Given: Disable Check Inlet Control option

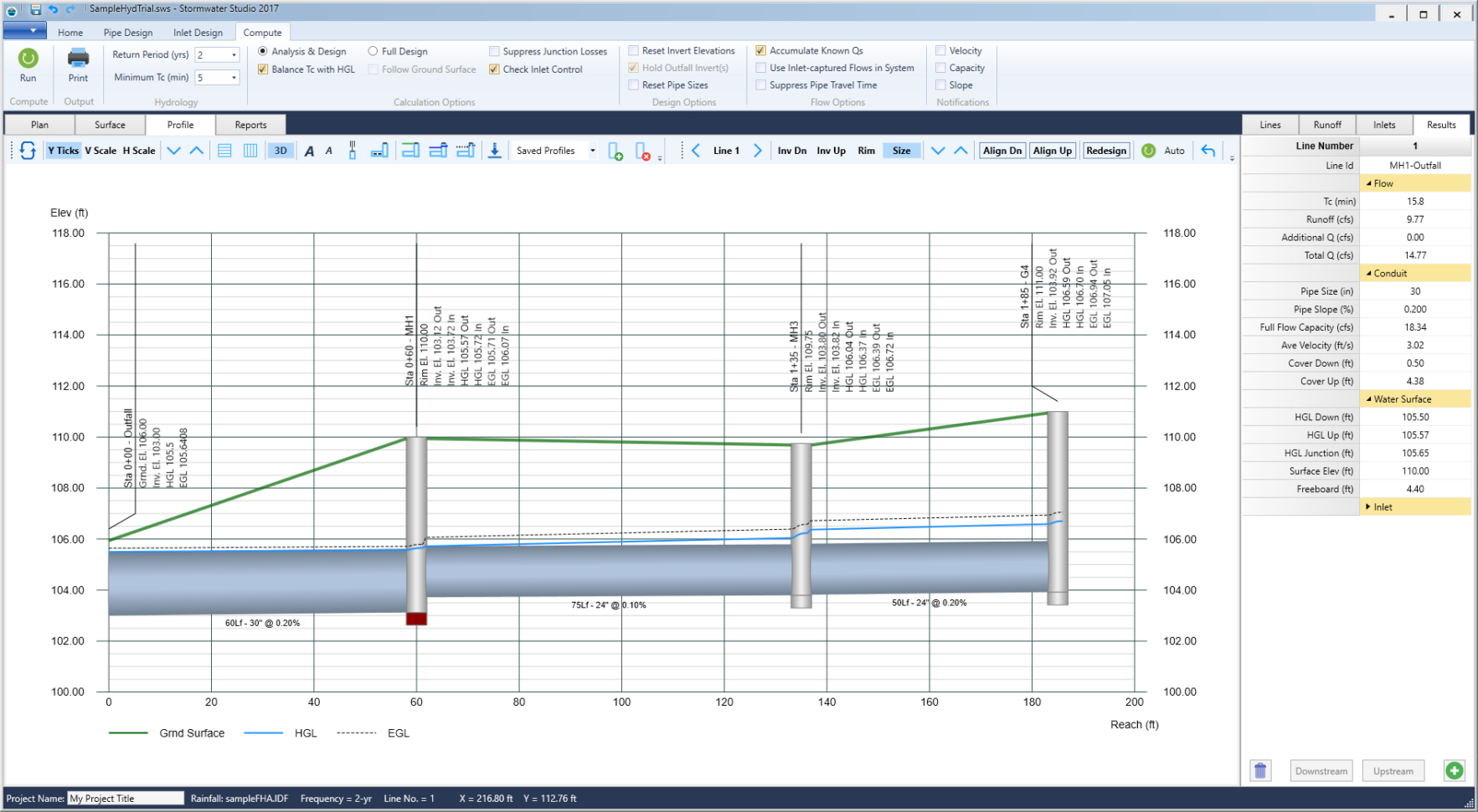Looking at the screenshot, I should tap(494, 69).
